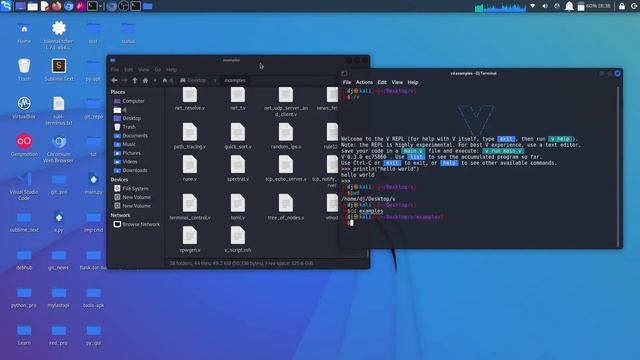
Task: Click the file manager Up arrow
Action: click(x=135, y=80)
